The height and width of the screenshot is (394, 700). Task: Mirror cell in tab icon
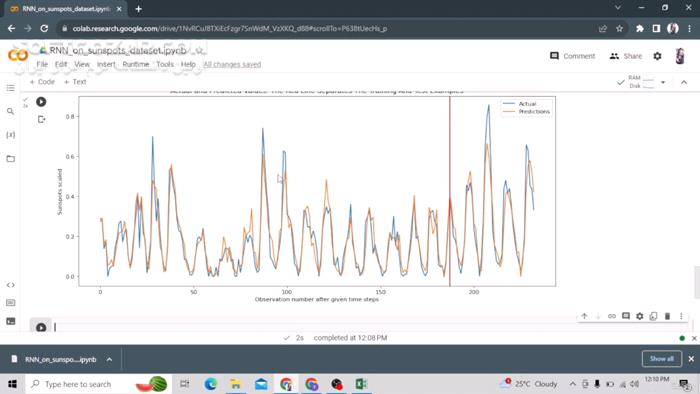point(654,316)
